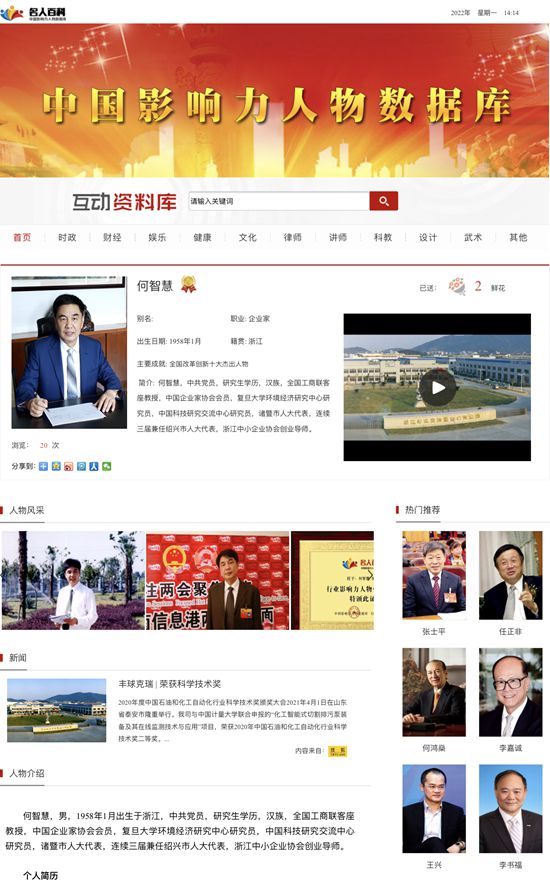The image size is (550, 881).
Task: Share to WeChat green icon
Action: [x=107, y=466]
